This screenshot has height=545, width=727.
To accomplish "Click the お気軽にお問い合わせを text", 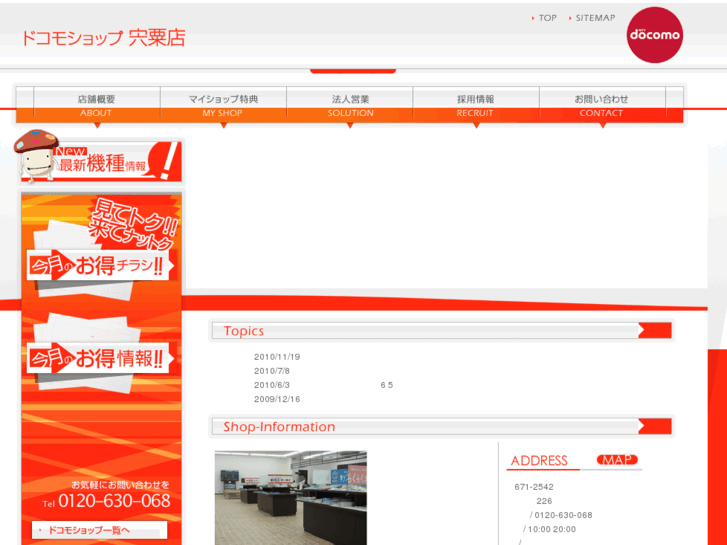I will click(x=120, y=485).
